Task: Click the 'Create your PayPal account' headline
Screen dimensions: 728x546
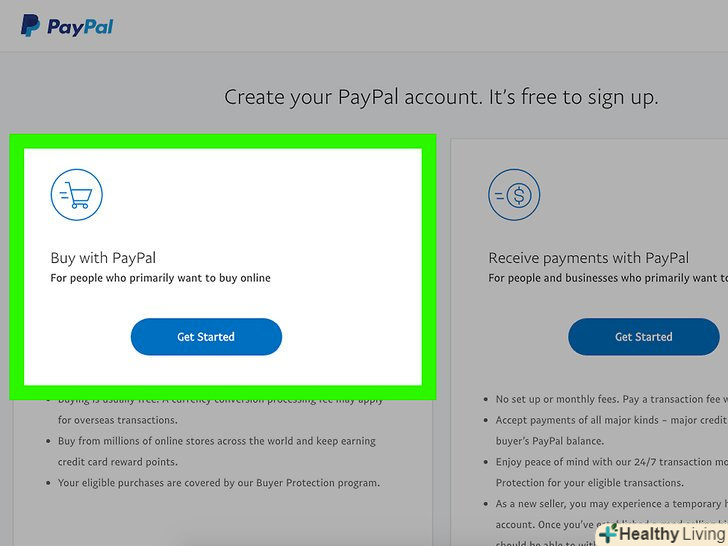Action: [441, 98]
